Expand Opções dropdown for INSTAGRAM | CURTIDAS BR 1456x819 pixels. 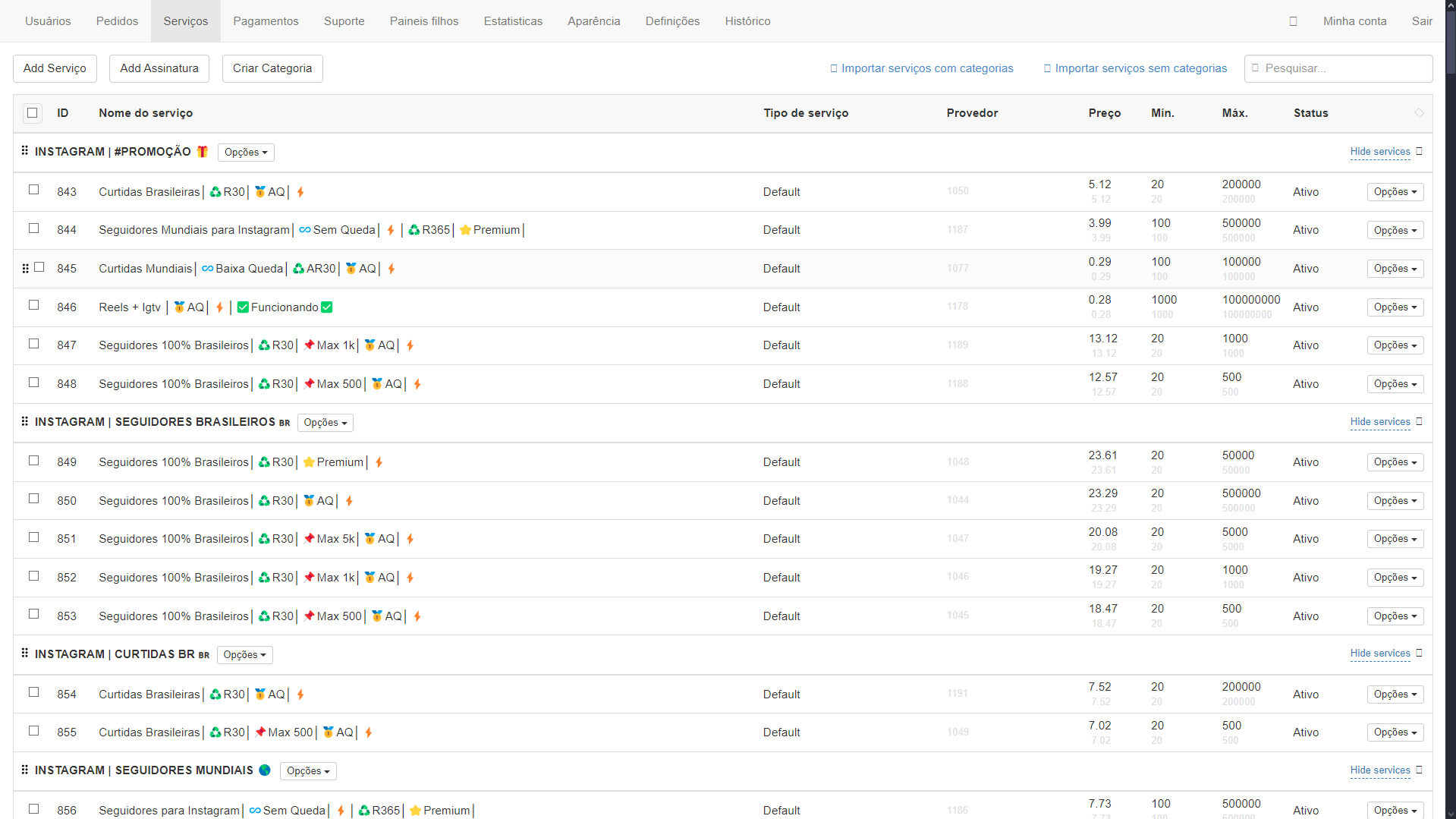244,655
